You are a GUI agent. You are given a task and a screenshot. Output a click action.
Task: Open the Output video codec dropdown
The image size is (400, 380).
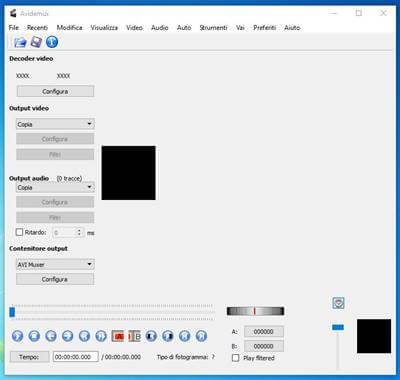55,124
